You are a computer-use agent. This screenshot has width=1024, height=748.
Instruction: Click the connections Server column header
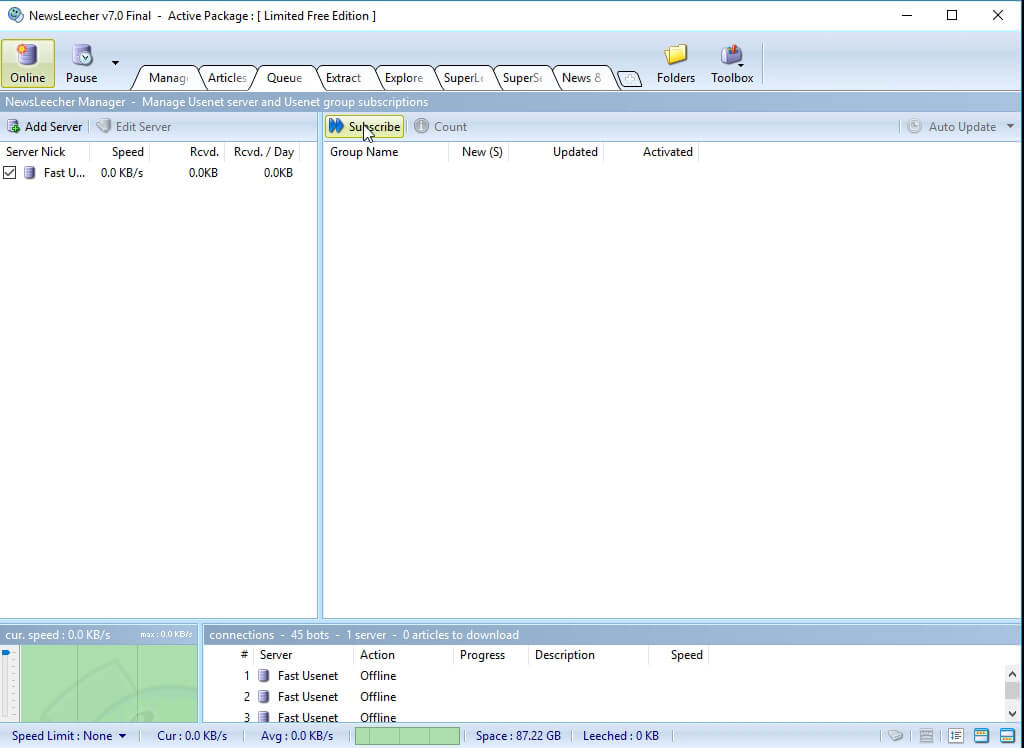point(304,655)
